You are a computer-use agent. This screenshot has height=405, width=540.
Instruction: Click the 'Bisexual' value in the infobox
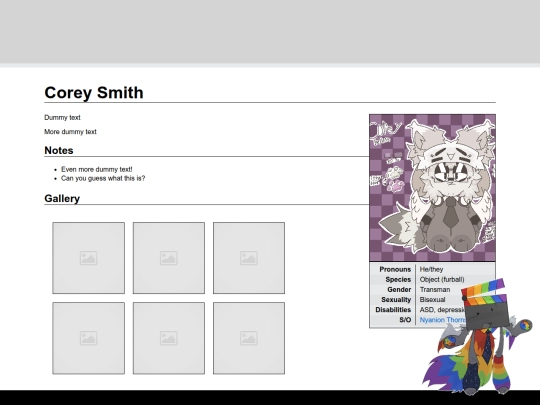point(432,300)
